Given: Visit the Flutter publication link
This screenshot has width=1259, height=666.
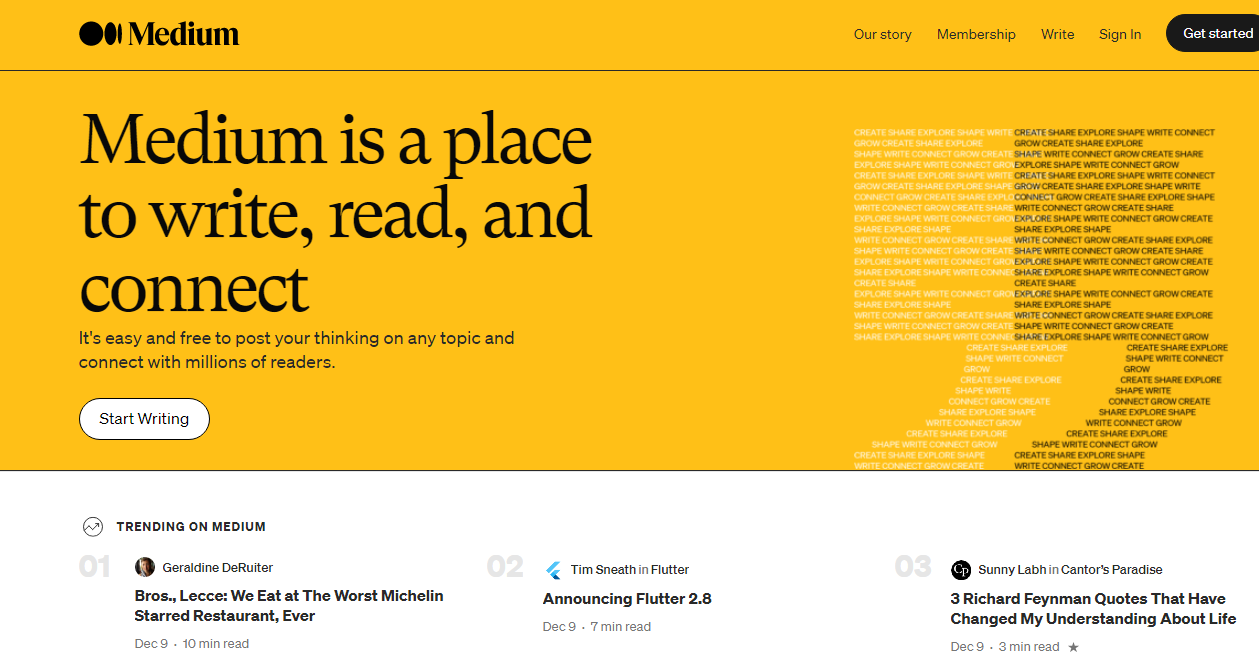Looking at the screenshot, I should (670, 570).
